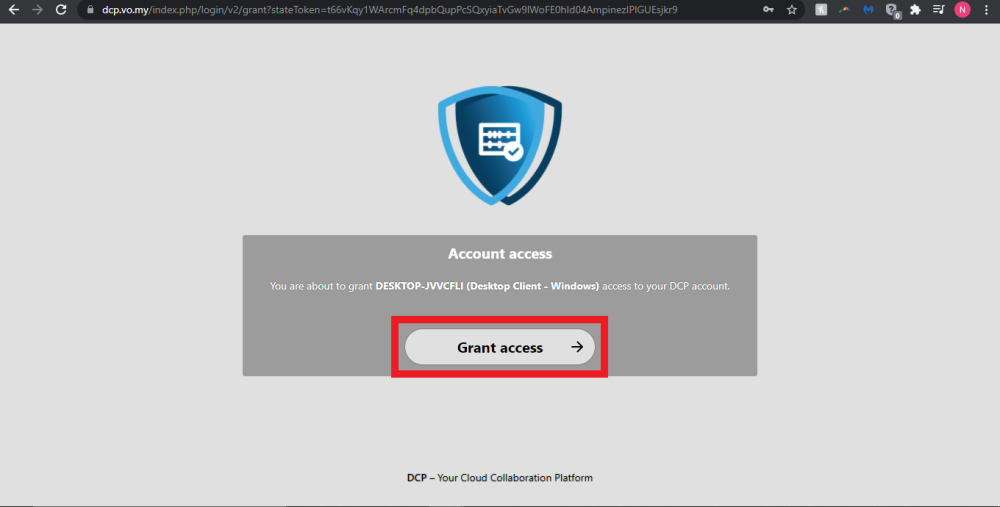Click the forward navigation arrow

coord(37,10)
